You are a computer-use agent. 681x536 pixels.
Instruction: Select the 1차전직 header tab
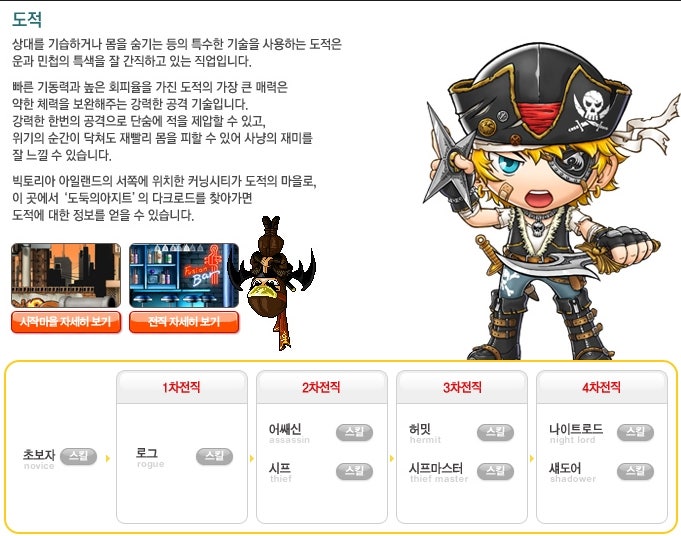coord(182,387)
